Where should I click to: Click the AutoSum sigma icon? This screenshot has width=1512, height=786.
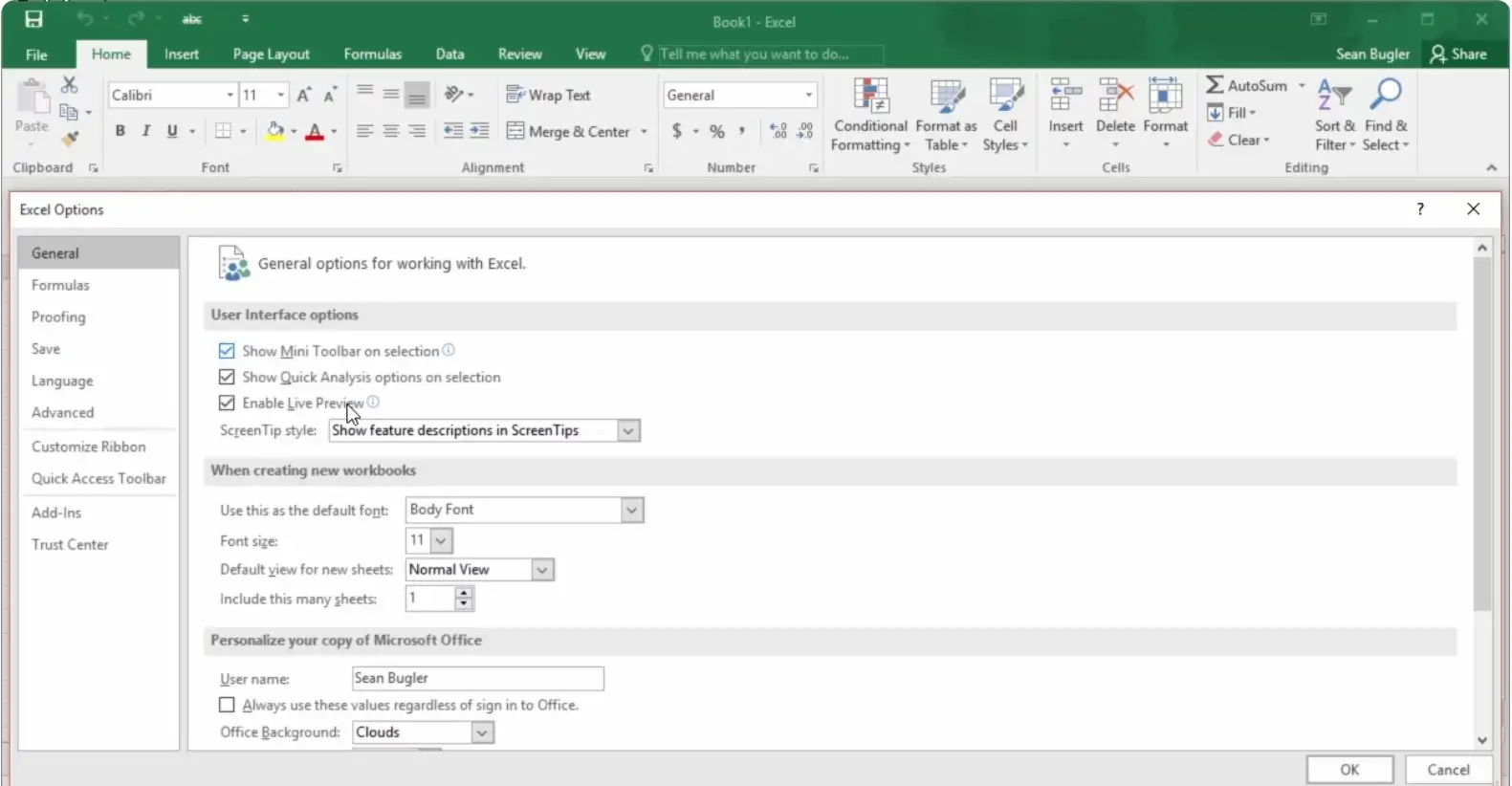tap(1215, 85)
